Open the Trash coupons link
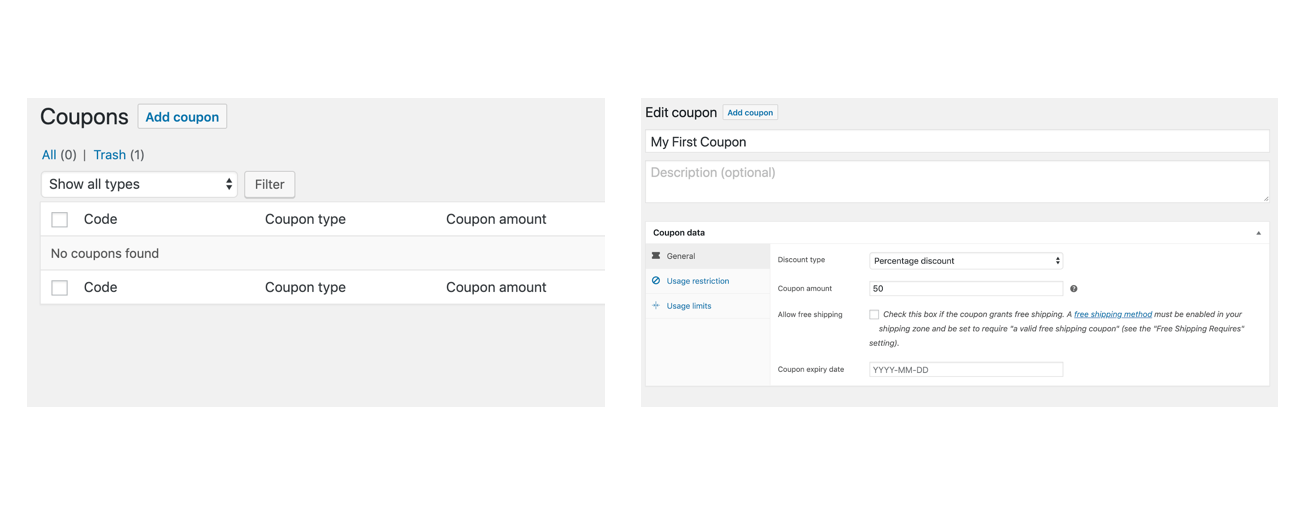 coord(110,155)
